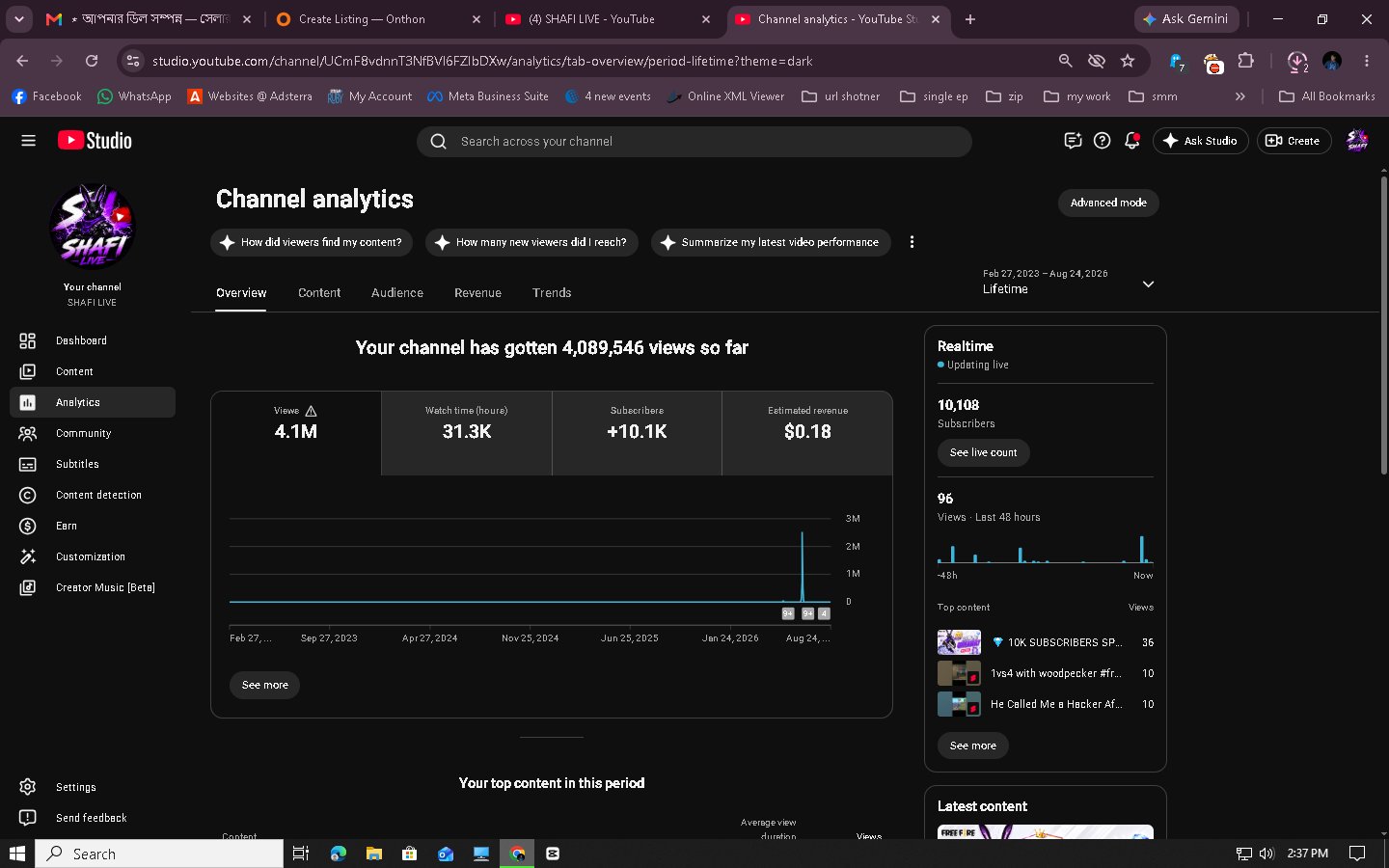Click the Advanced mode button
The height and width of the screenshot is (868, 1389).
pyautogui.click(x=1108, y=203)
